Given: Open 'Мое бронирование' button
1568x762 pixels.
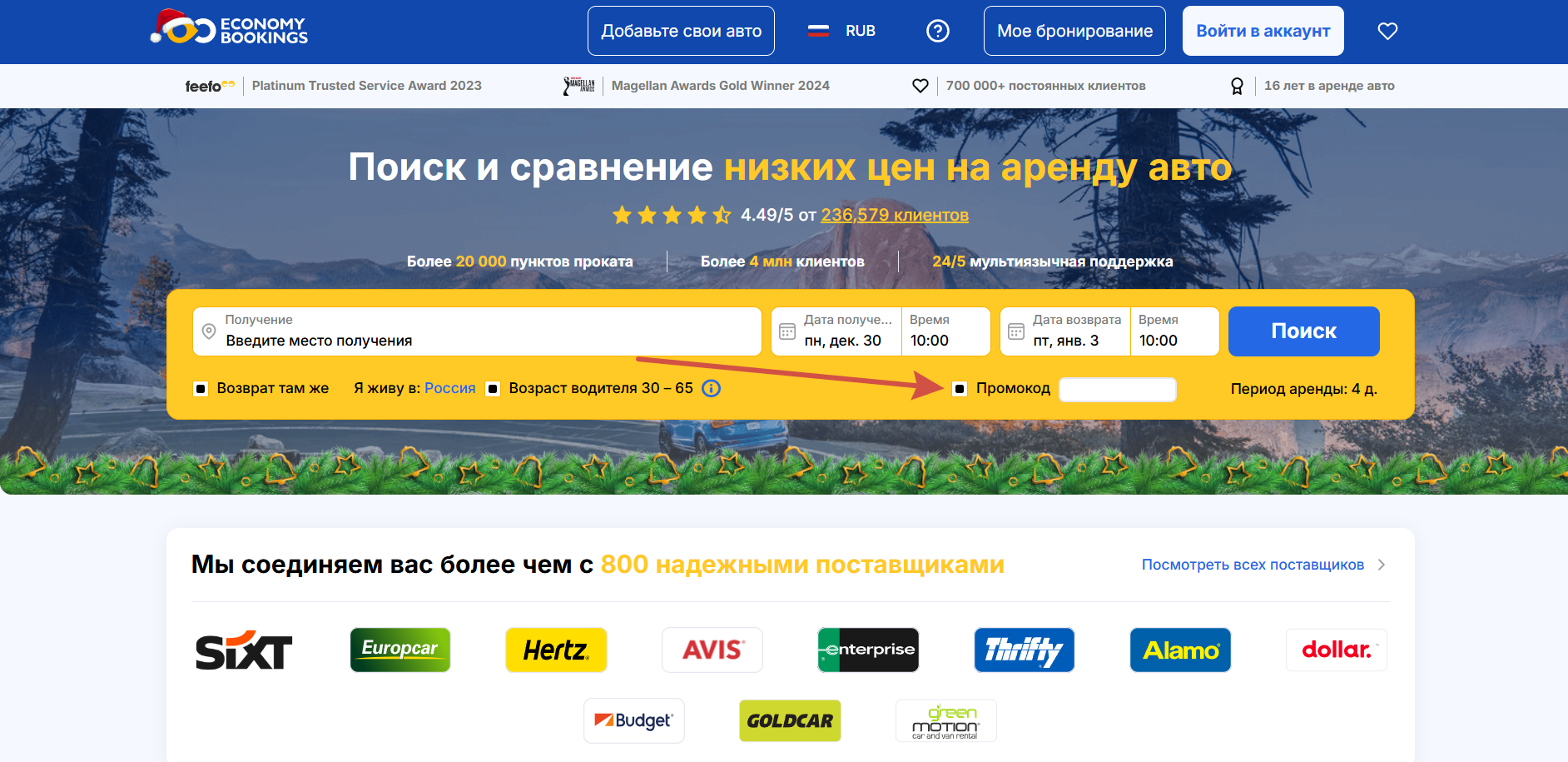Looking at the screenshot, I should 1074,31.
